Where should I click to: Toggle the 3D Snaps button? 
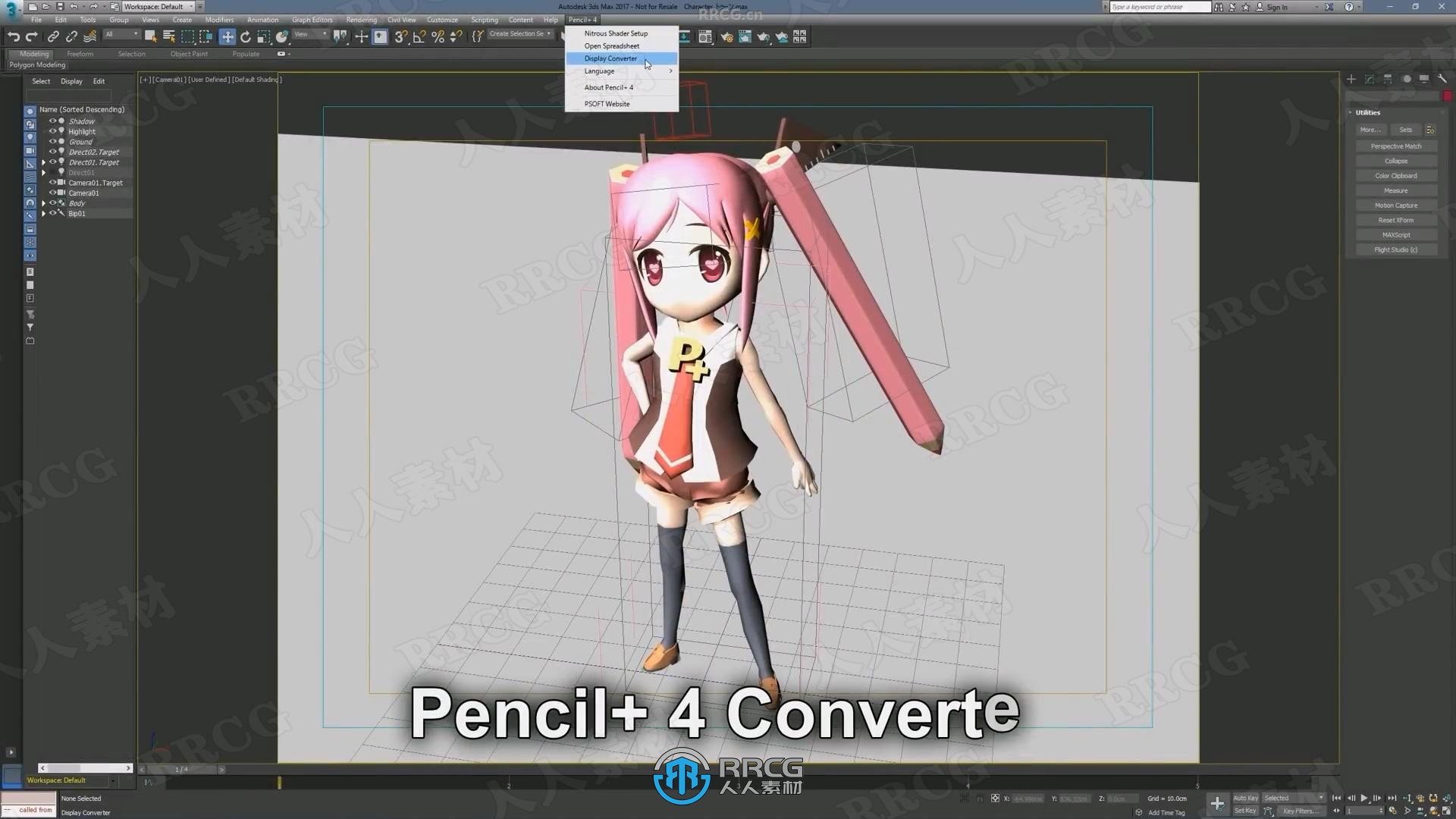401,36
